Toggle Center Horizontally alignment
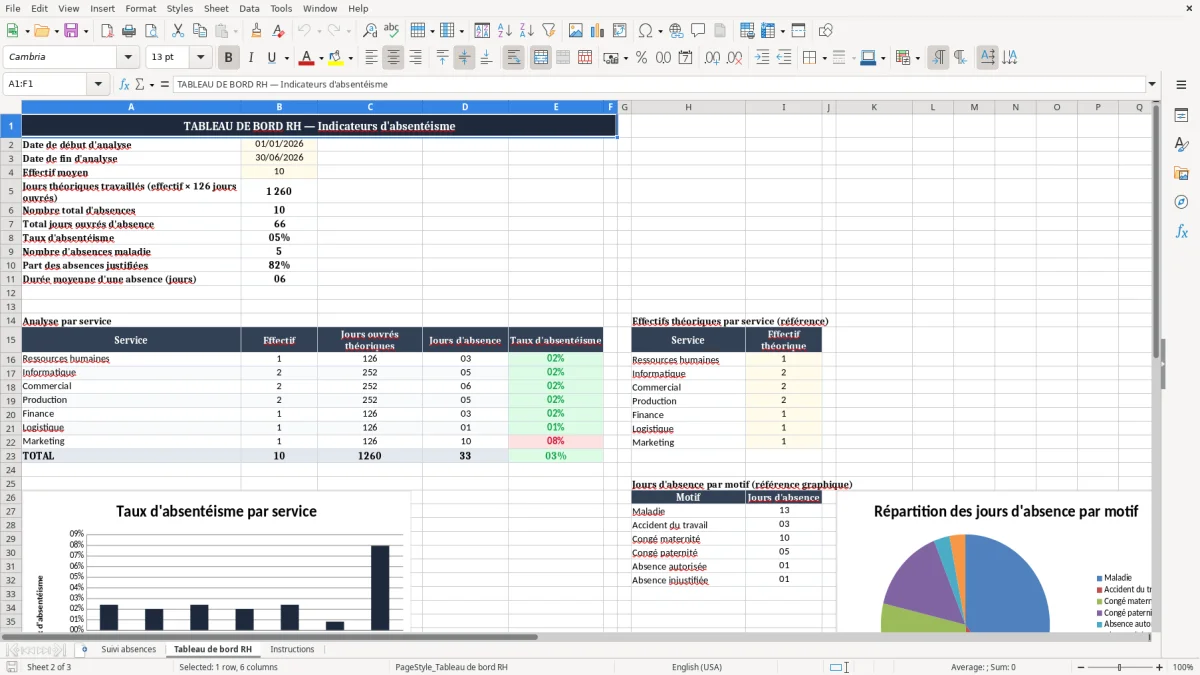 [393, 58]
